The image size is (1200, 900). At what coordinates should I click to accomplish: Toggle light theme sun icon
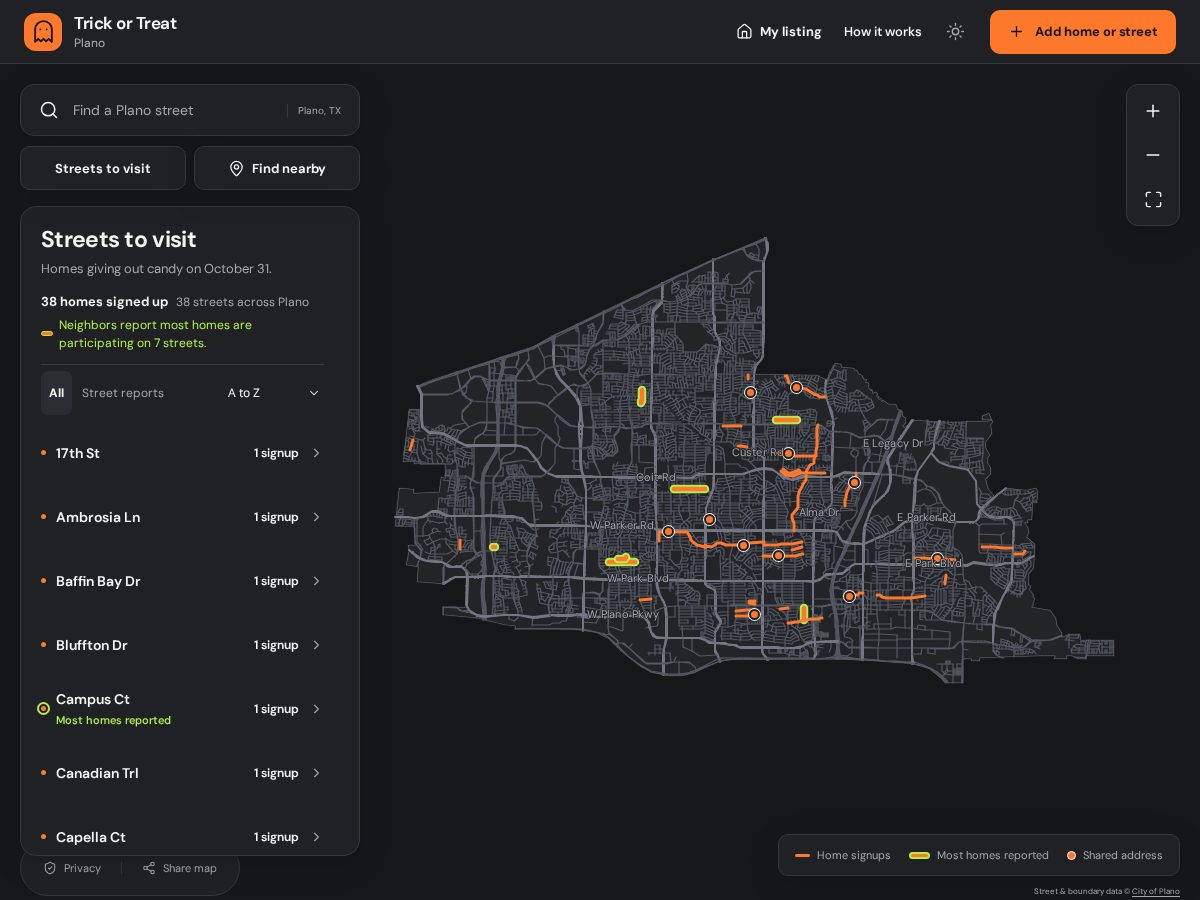tap(955, 31)
